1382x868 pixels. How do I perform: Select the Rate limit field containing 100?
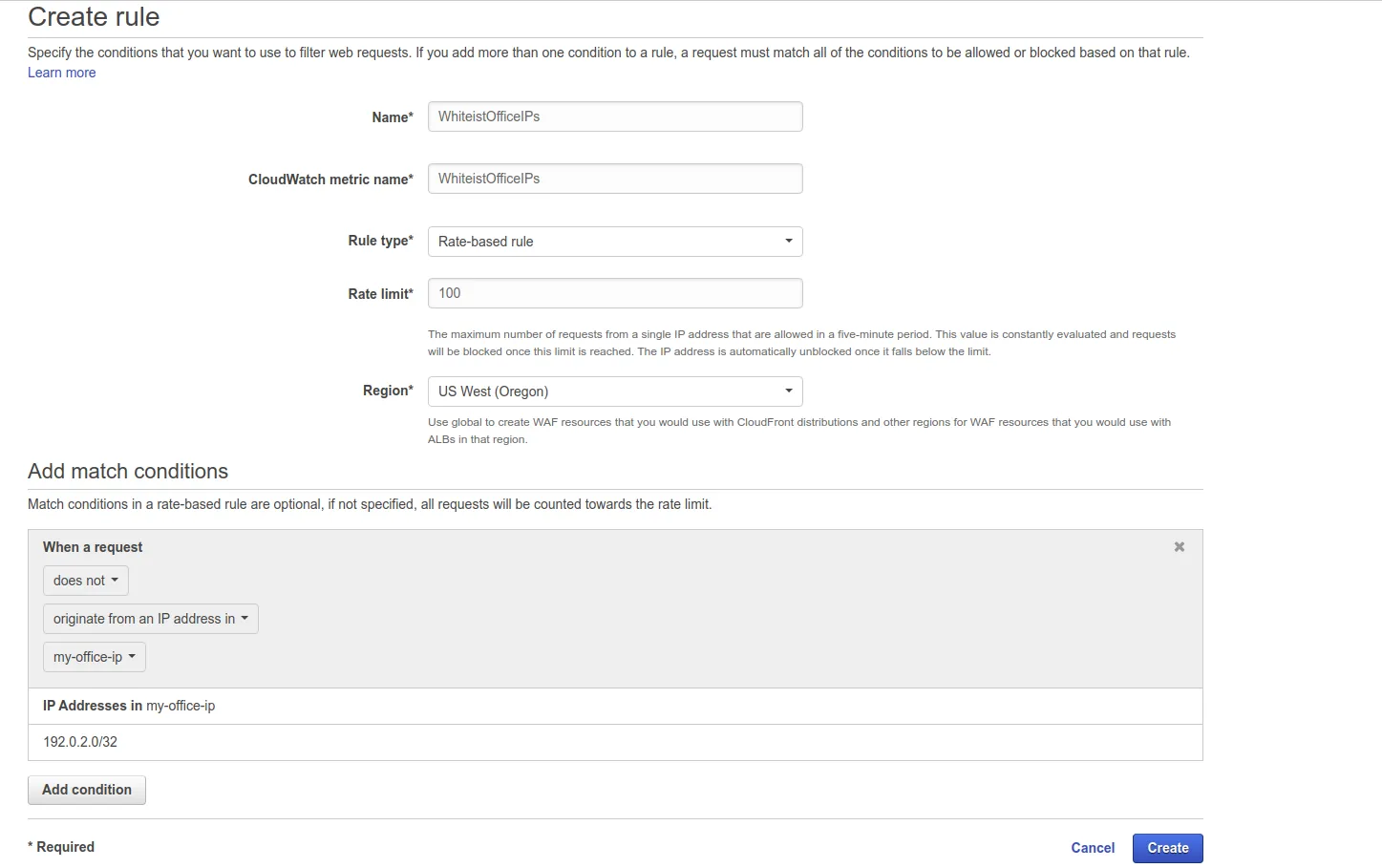(x=615, y=293)
